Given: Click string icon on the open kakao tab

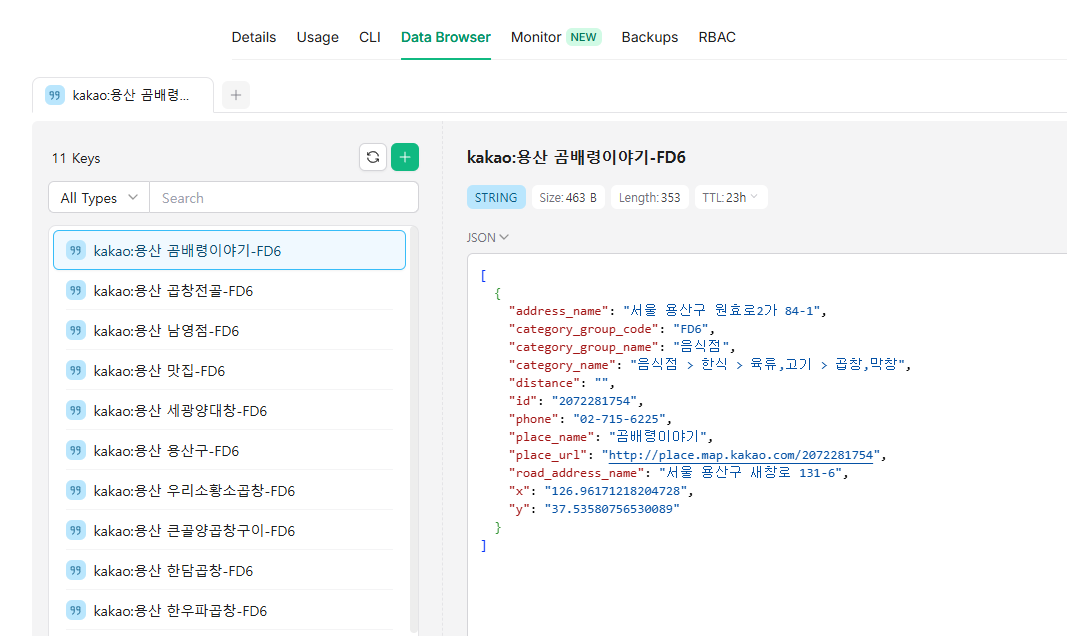Looking at the screenshot, I should (55, 95).
